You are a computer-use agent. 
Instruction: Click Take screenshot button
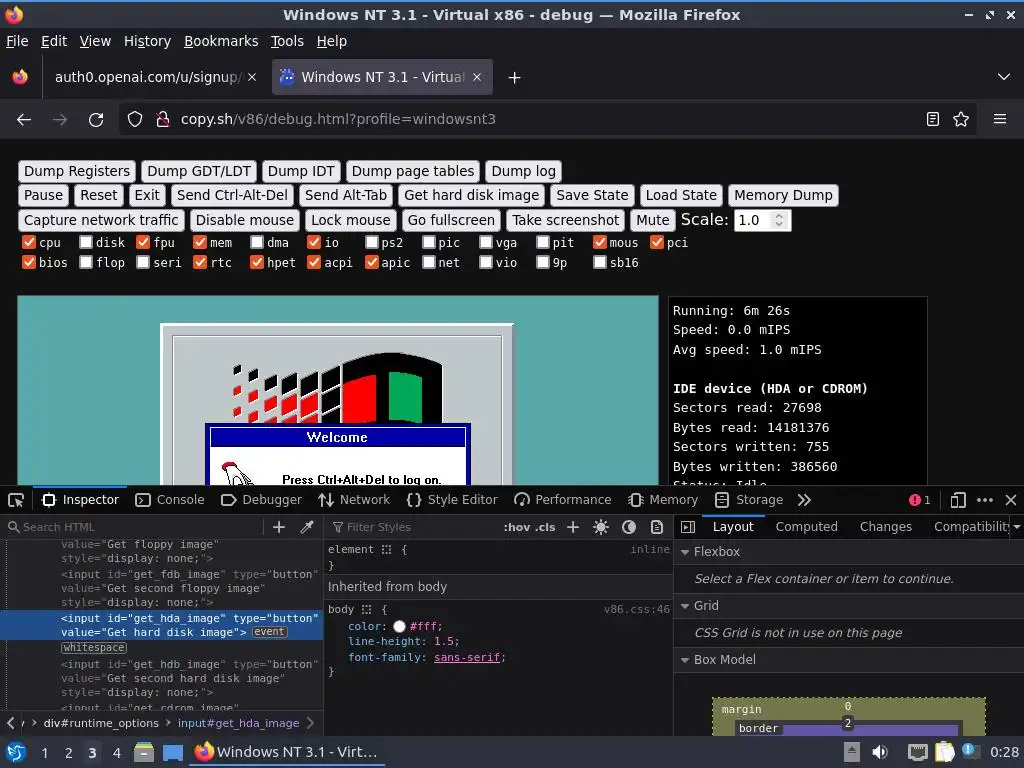[x=566, y=220]
